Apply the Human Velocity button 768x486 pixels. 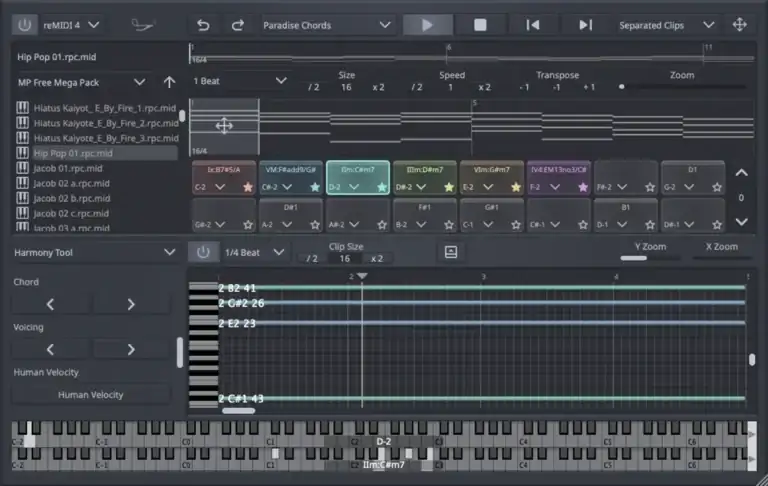coord(91,395)
